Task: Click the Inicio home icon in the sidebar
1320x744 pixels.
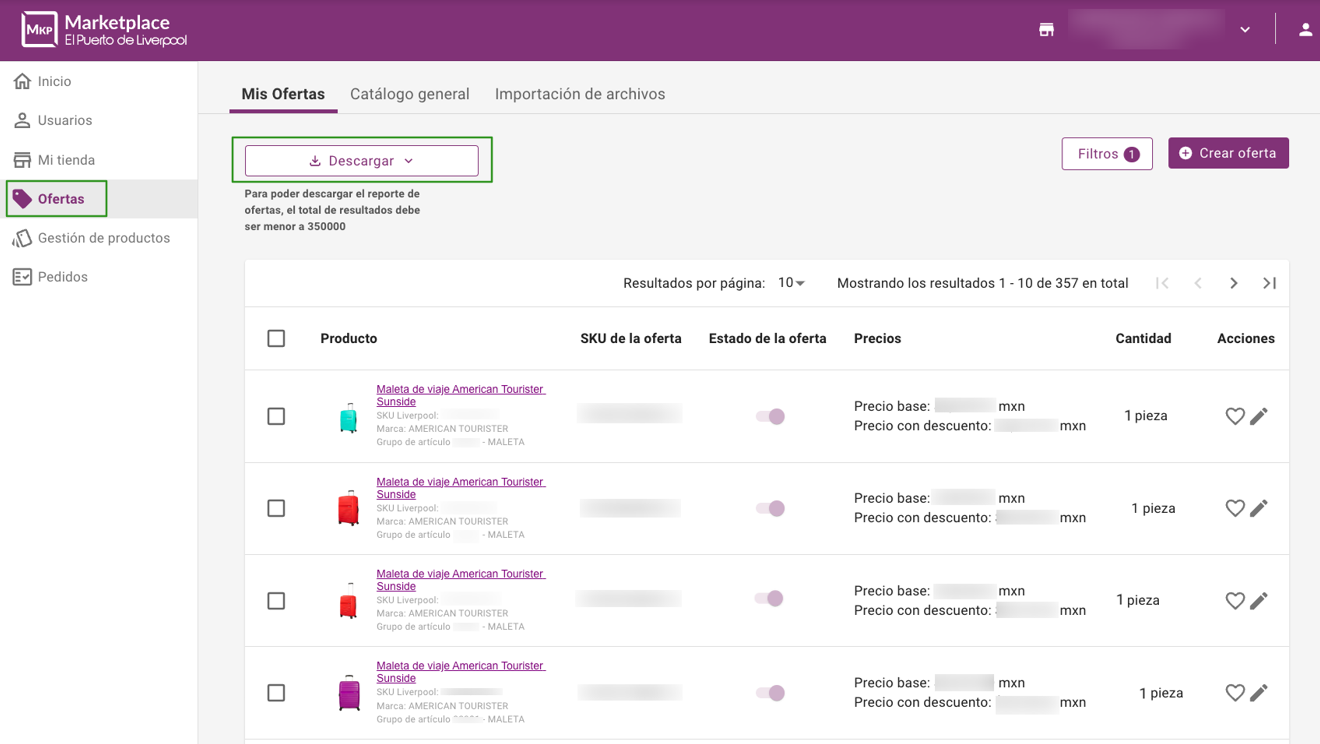Action: point(22,81)
